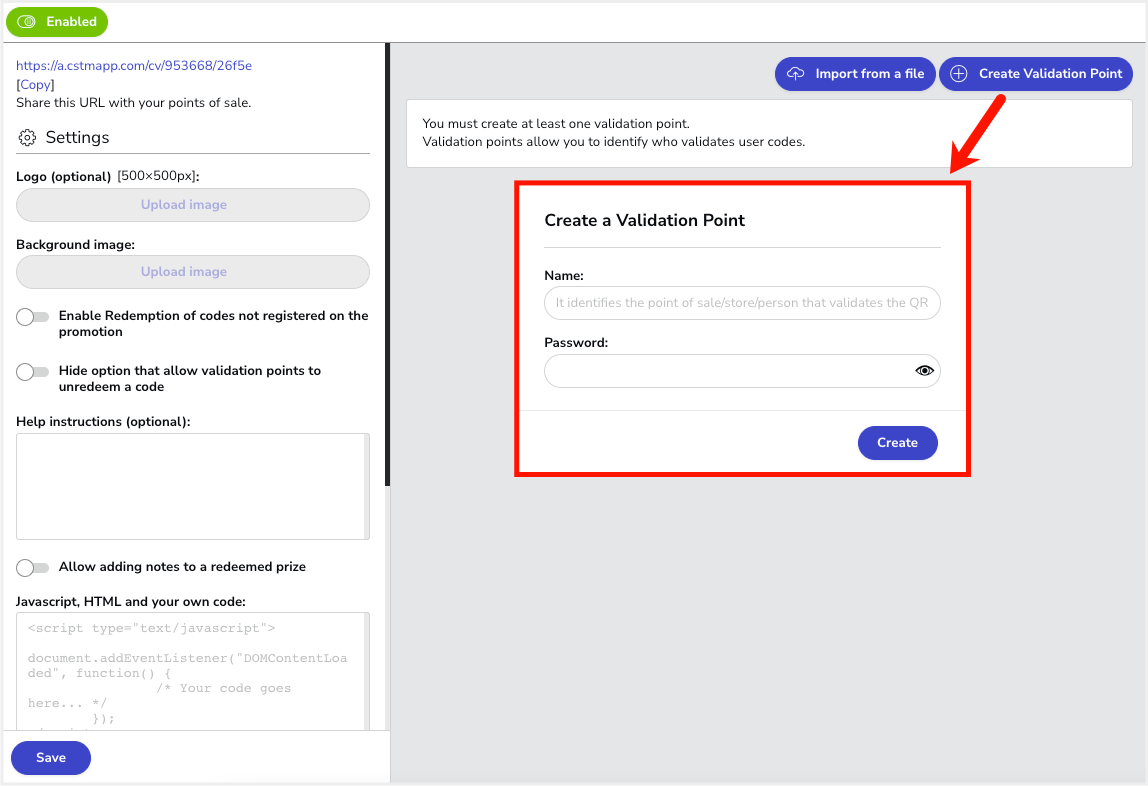This screenshot has height=786, width=1148.
Task: Enable Redemption of codes not registered toggle
Action: click(x=32, y=316)
